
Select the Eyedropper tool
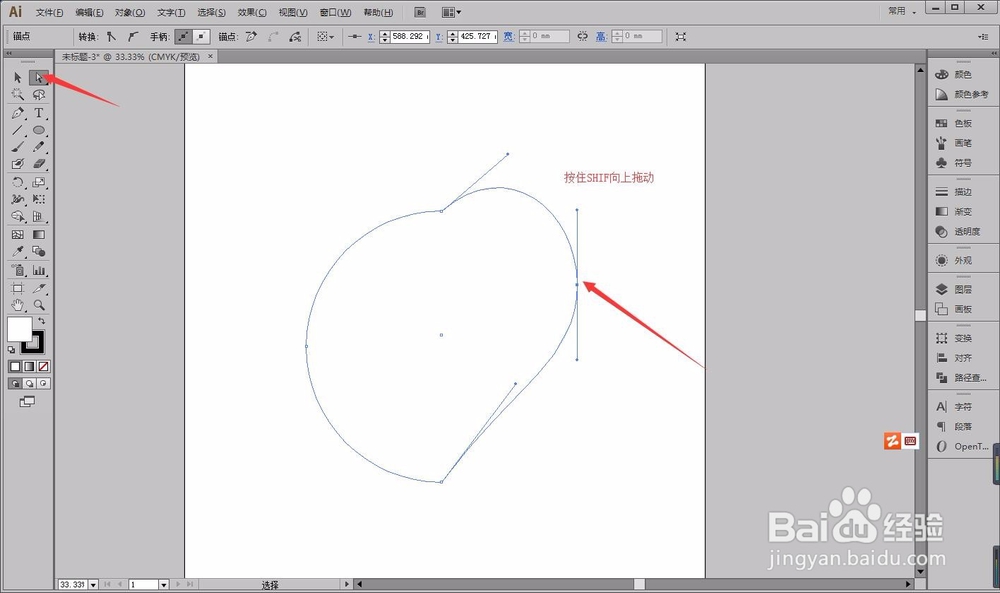(18, 251)
